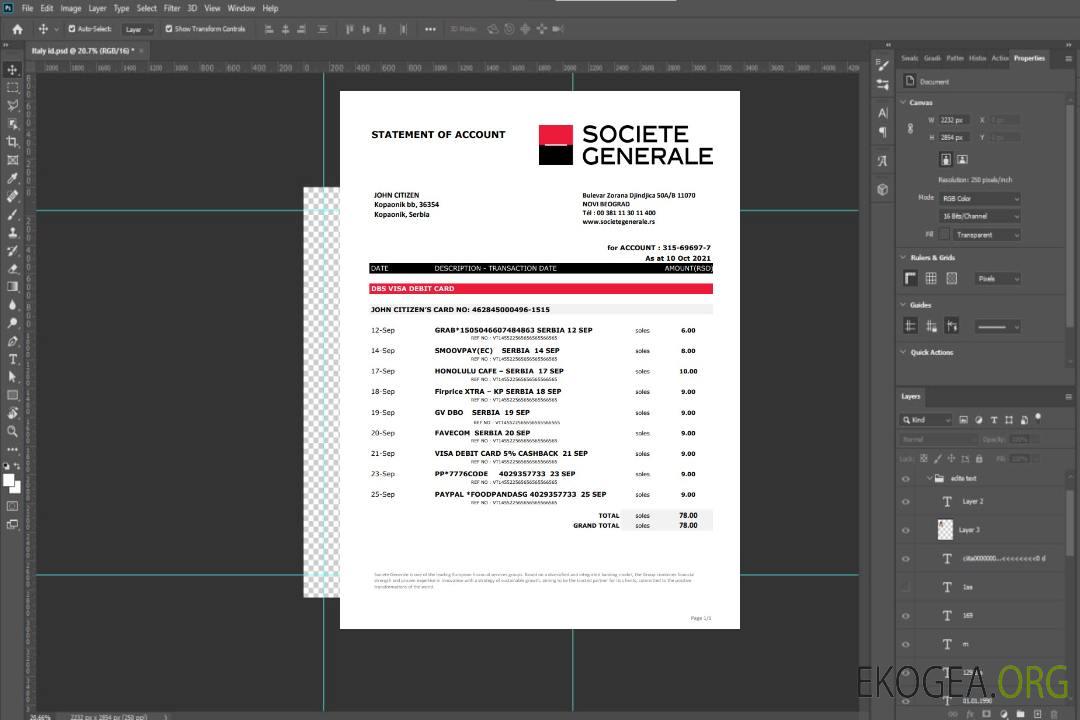Click the lock all layers padlock icon
Screen dimensions: 1080x720
click(x=978, y=459)
